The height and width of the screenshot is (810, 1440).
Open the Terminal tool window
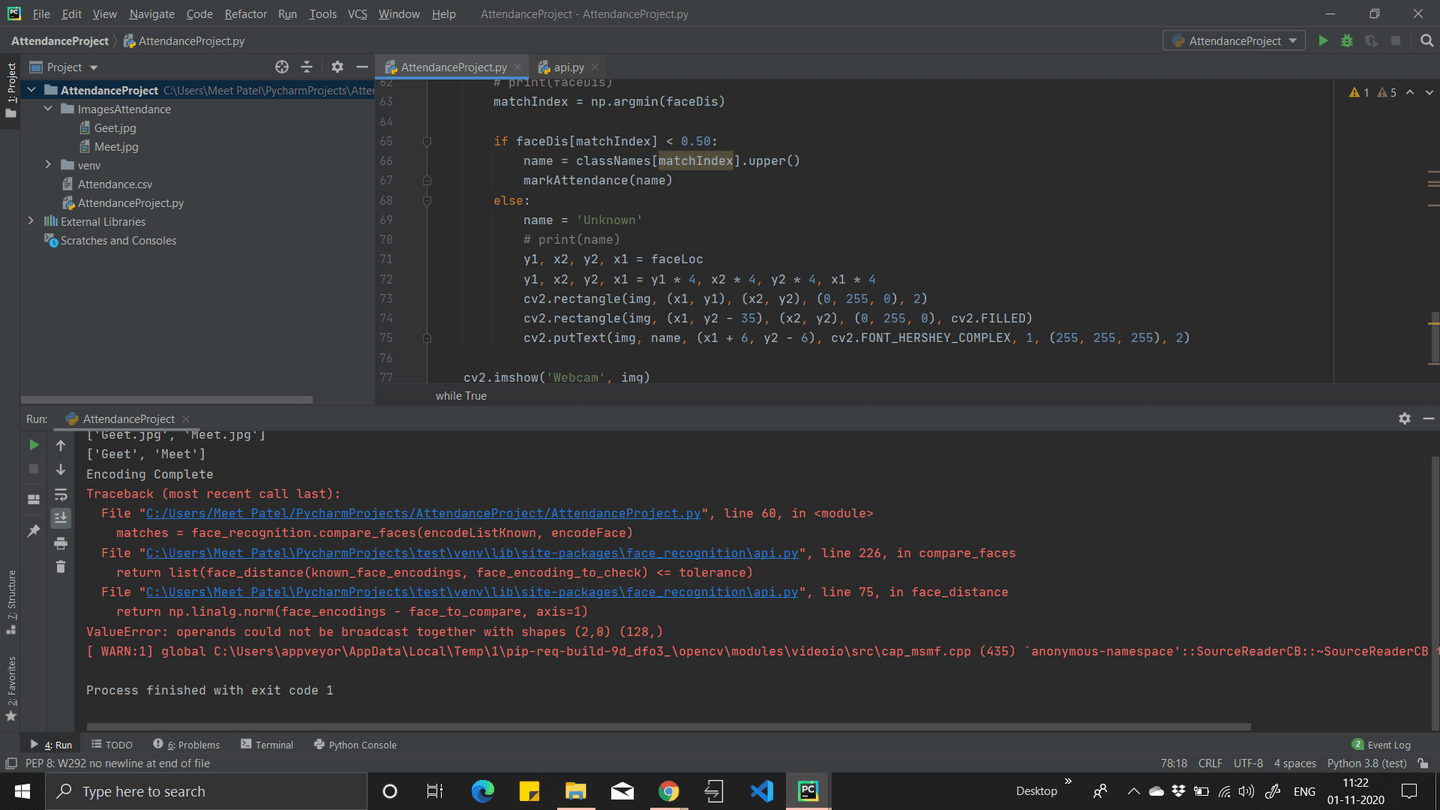pyautogui.click(x=267, y=745)
